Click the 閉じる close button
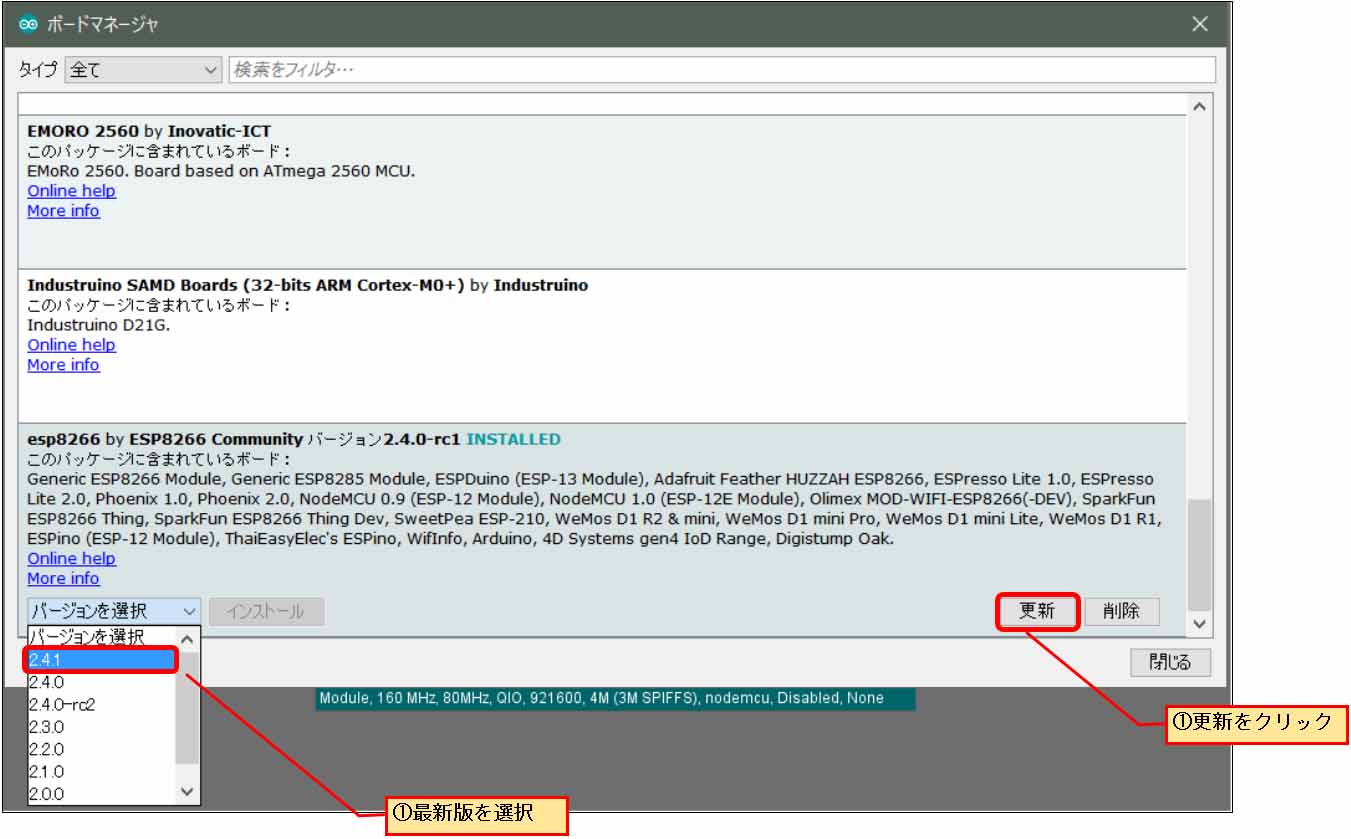1351x839 pixels. pyautogui.click(x=1170, y=662)
